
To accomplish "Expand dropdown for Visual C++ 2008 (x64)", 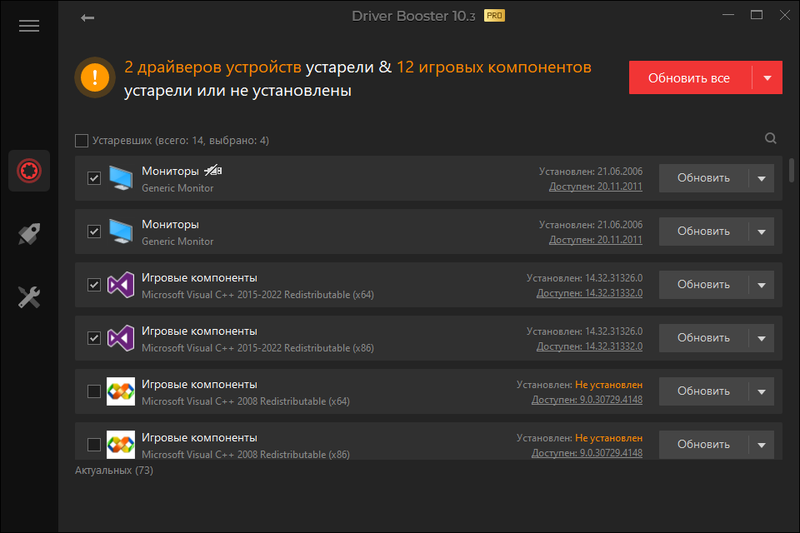I will [762, 391].
